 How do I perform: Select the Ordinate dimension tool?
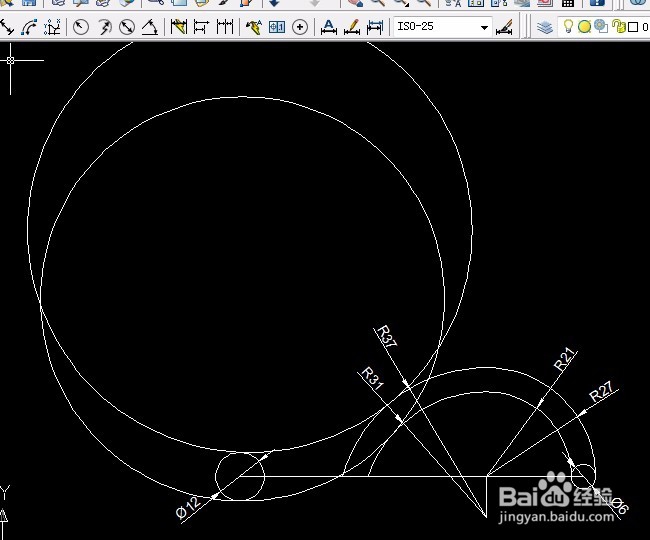52,27
